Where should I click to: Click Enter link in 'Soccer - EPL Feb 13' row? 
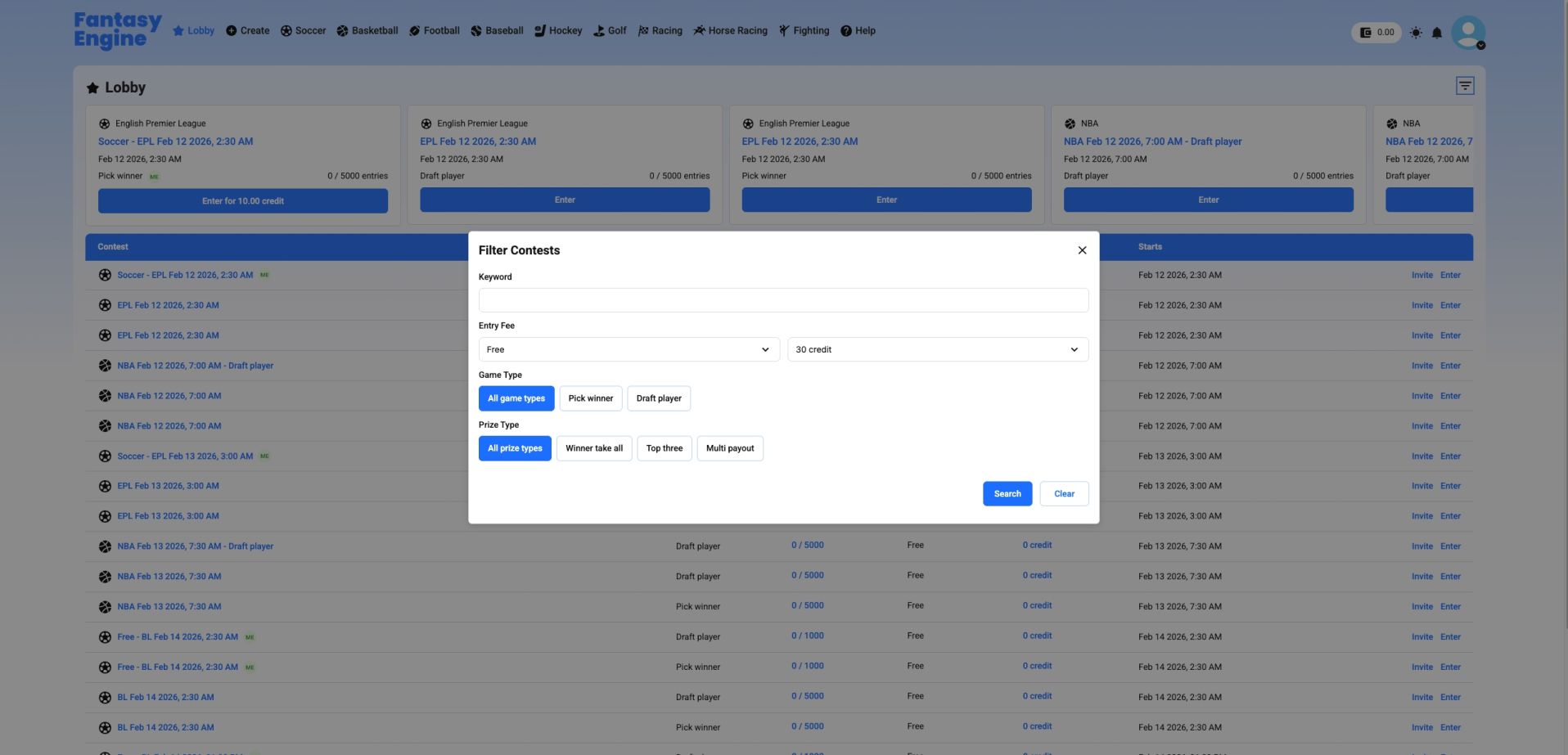pyautogui.click(x=1450, y=456)
